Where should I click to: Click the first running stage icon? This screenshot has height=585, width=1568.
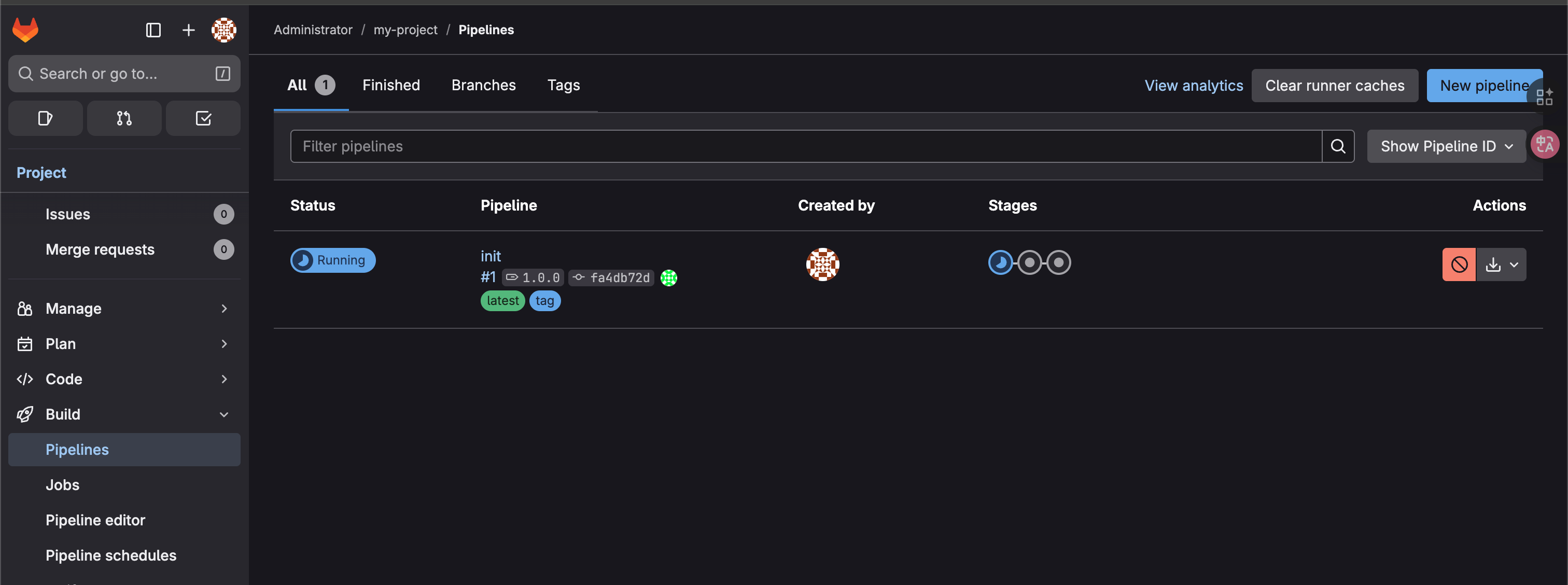[x=1000, y=262]
